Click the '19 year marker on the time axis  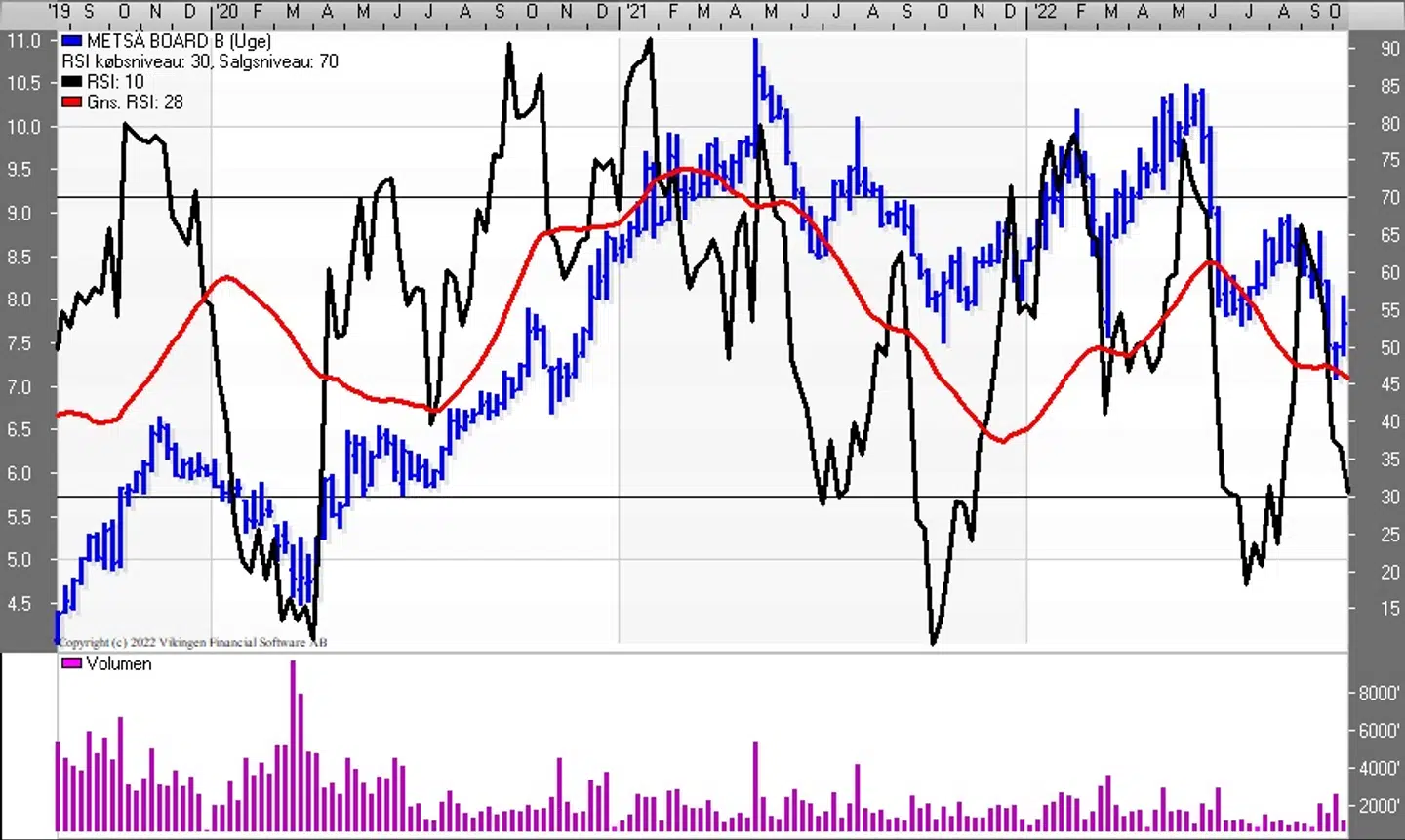60,11
